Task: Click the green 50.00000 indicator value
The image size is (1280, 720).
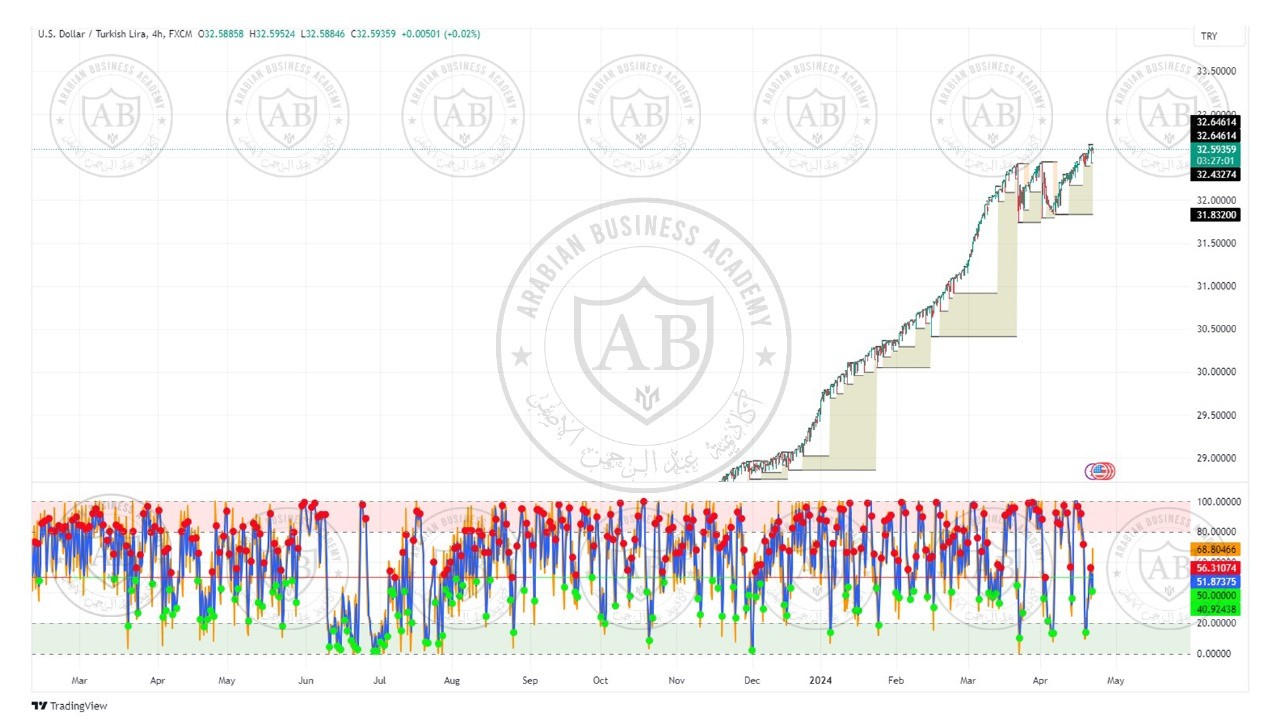Action: (x=1216, y=595)
